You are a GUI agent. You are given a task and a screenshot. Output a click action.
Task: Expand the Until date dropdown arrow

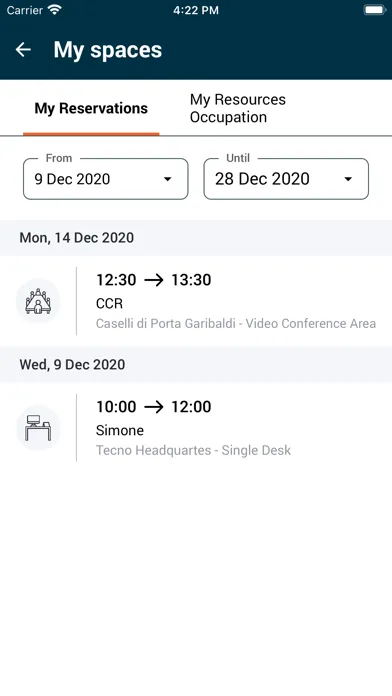coord(348,179)
